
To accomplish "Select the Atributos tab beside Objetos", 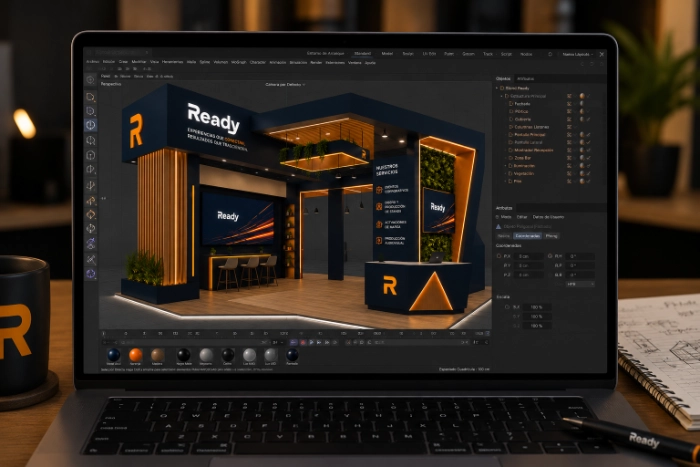I will click(x=525, y=79).
